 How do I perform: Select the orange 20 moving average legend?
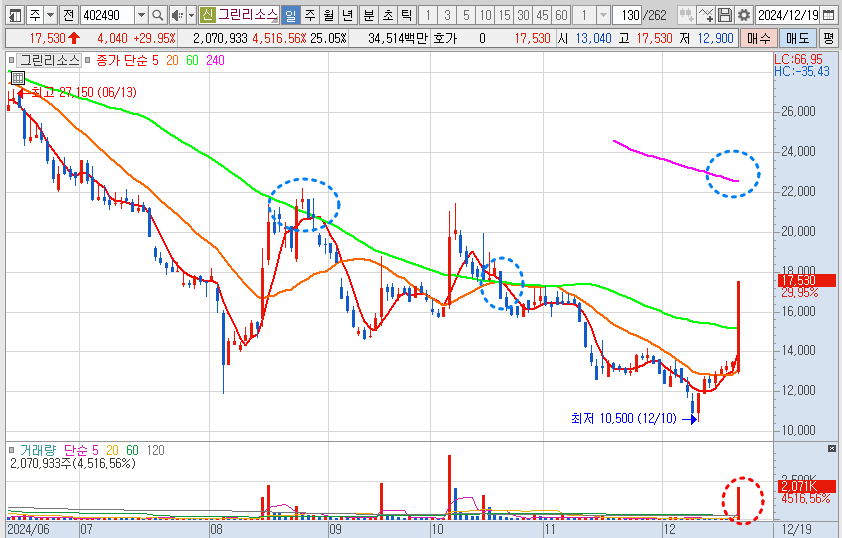click(172, 60)
